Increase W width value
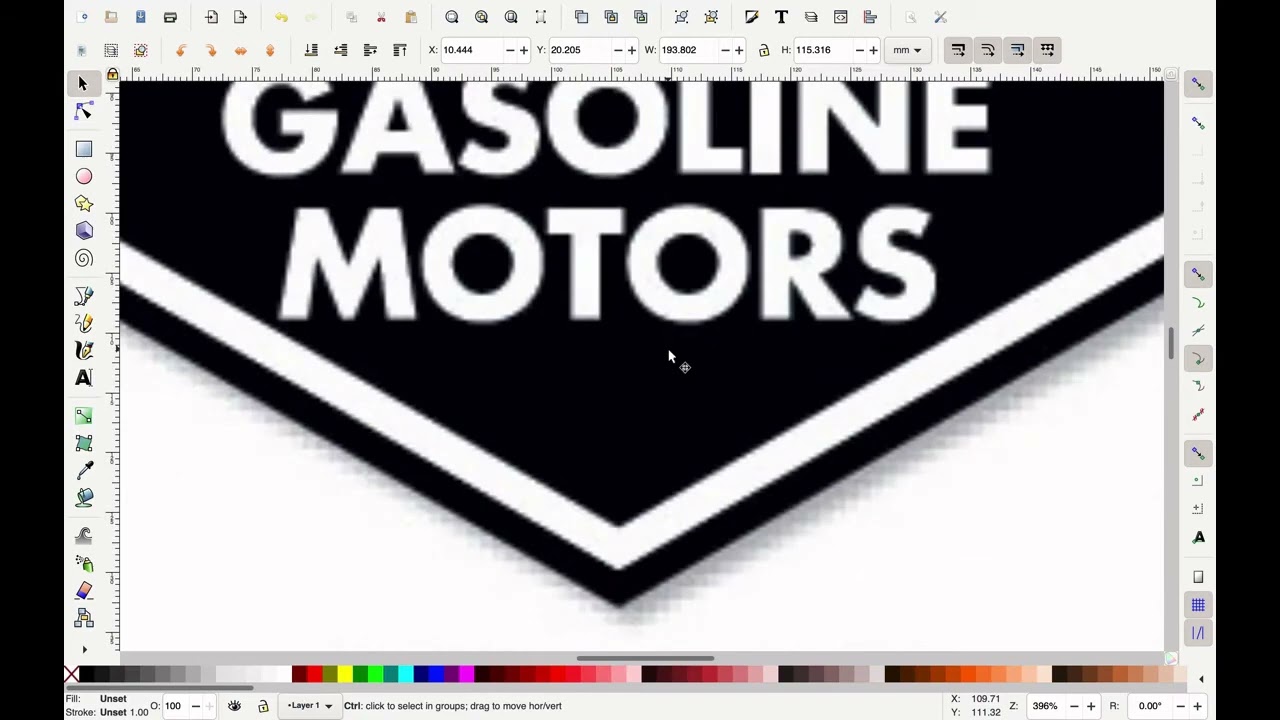The image size is (1280, 720). pos(739,50)
